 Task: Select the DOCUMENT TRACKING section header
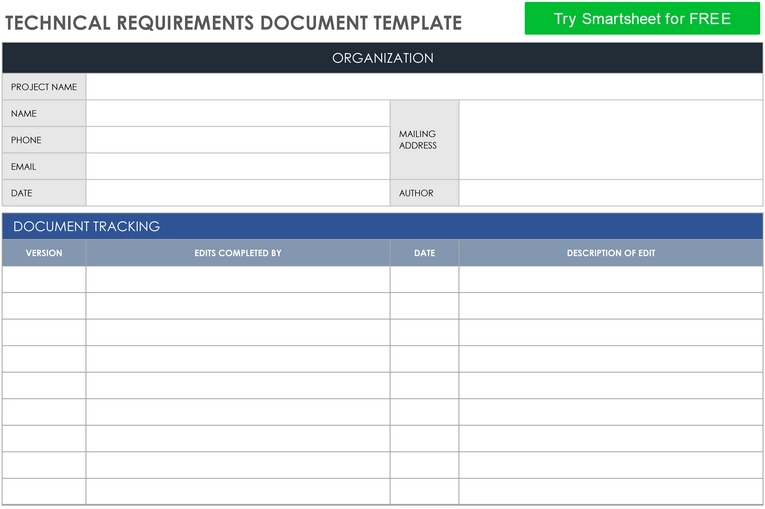pos(382,226)
